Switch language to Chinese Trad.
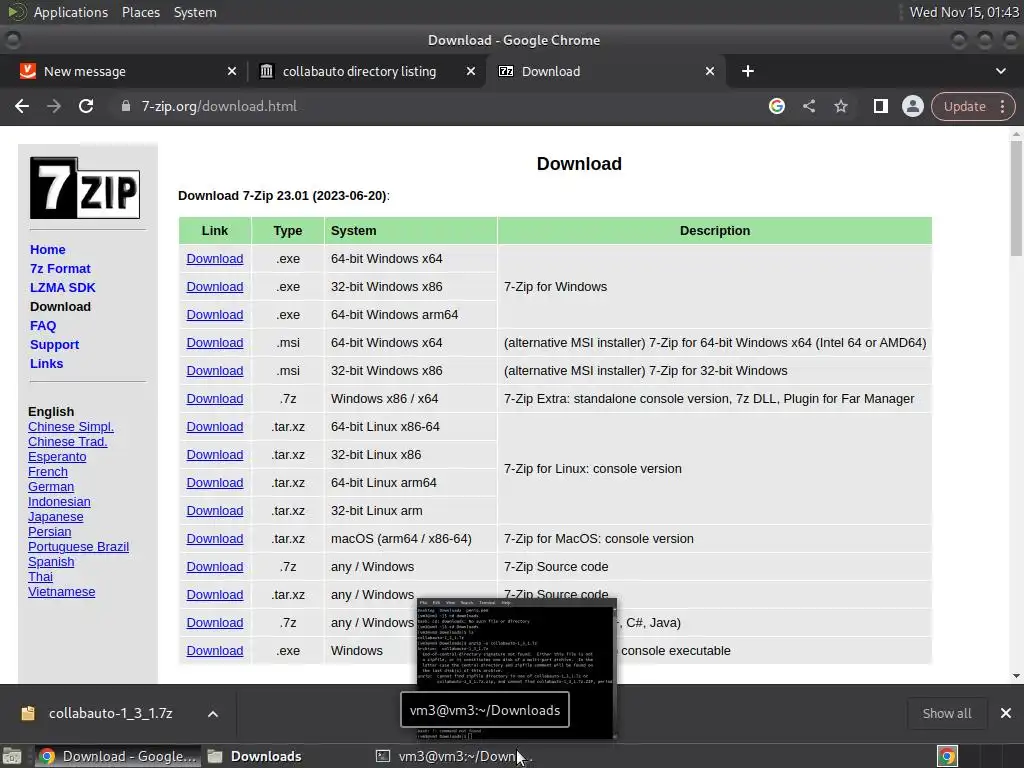This screenshot has width=1024, height=768. tap(67, 441)
